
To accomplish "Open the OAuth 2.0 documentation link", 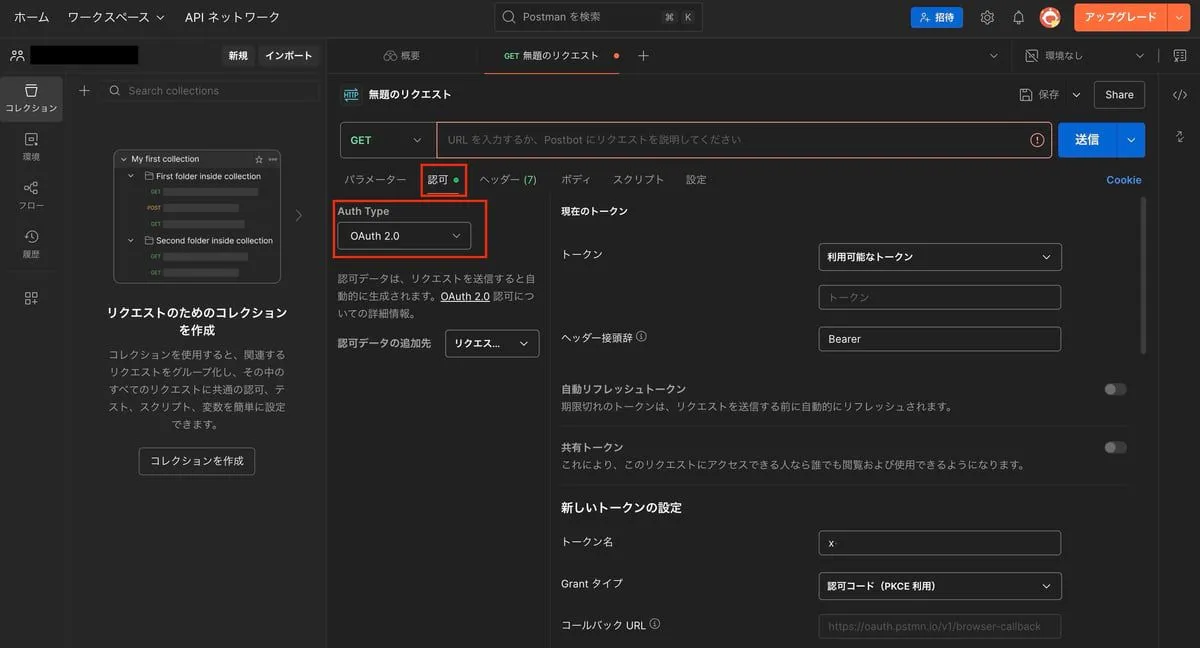I will tap(465, 297).
